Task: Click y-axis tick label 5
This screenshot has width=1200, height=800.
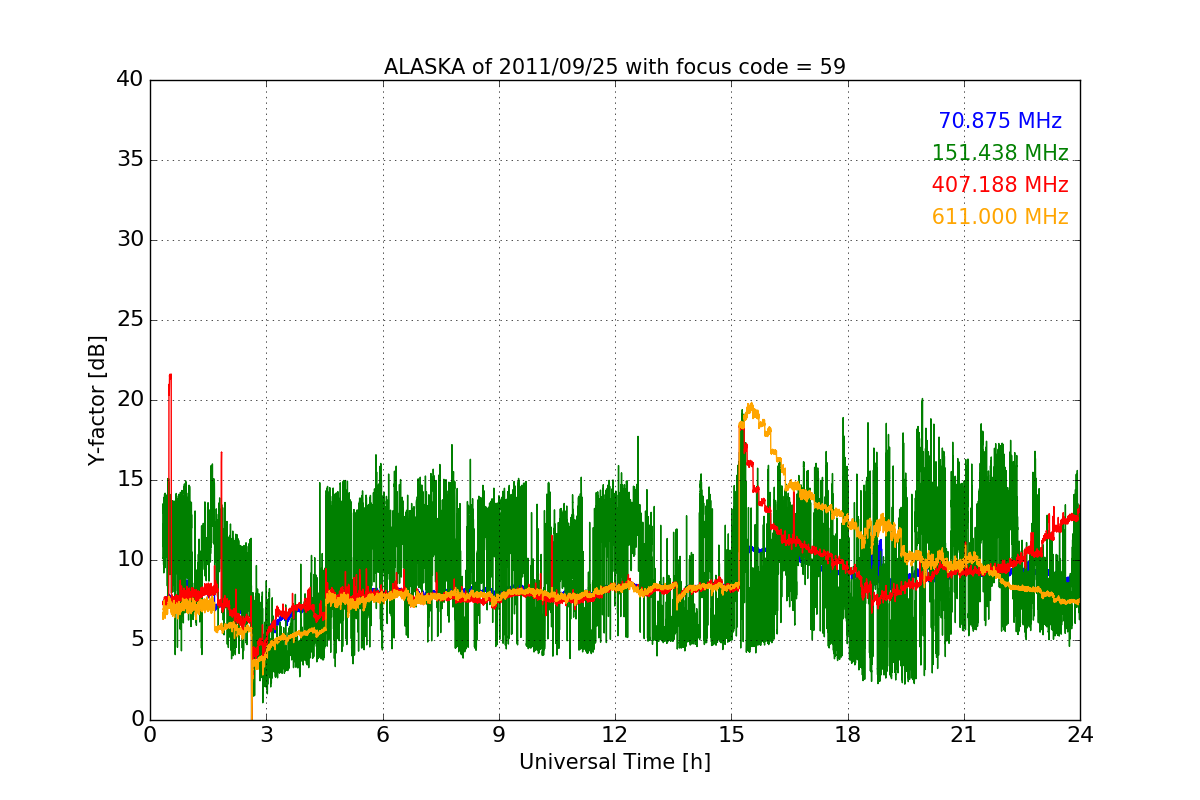Action: click(x=136, y=640)
